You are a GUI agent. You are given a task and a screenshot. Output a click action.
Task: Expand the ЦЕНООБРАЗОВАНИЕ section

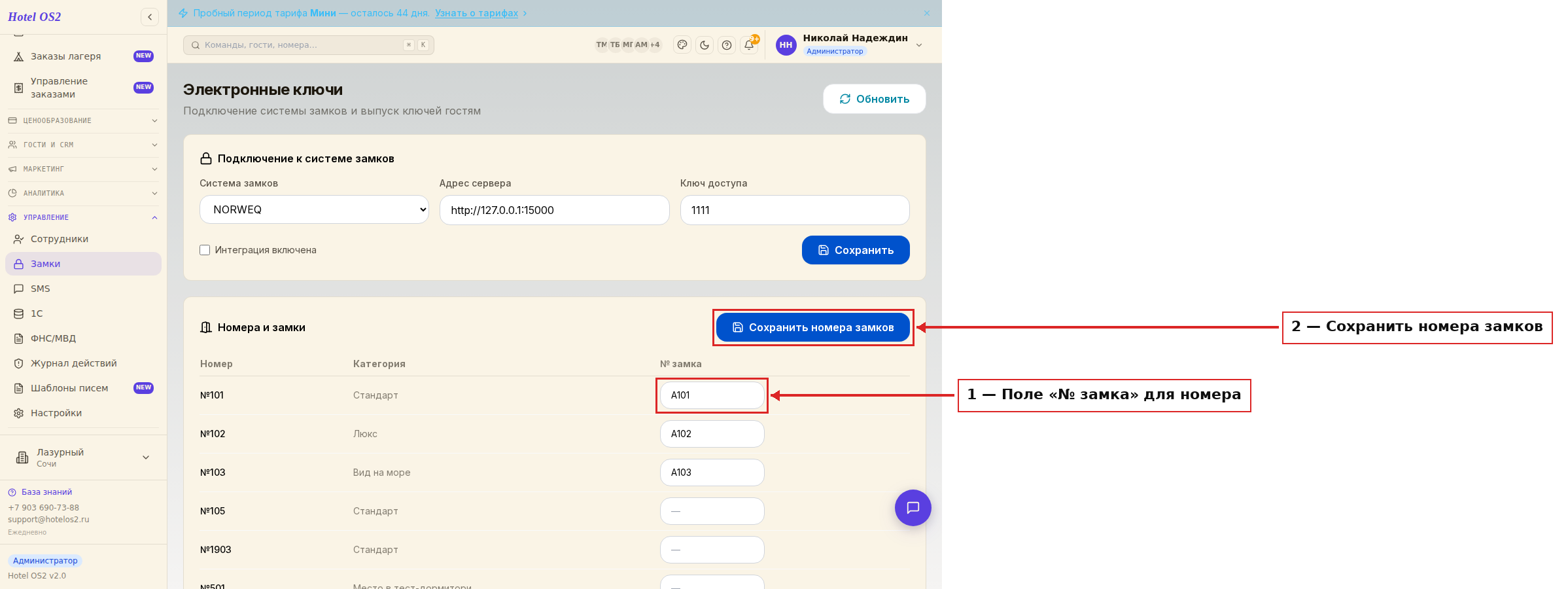coord(83,120)
